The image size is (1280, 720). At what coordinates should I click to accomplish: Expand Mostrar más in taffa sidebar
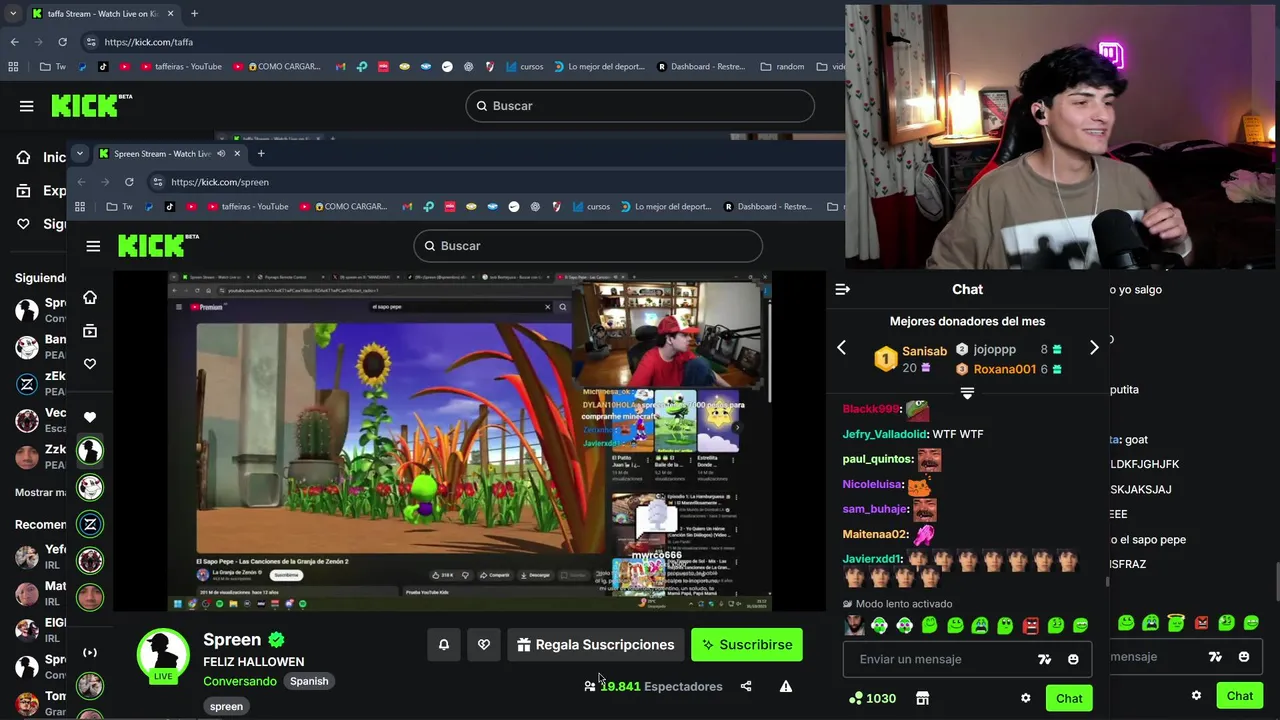pyautogui.click(x=40, y=493)
